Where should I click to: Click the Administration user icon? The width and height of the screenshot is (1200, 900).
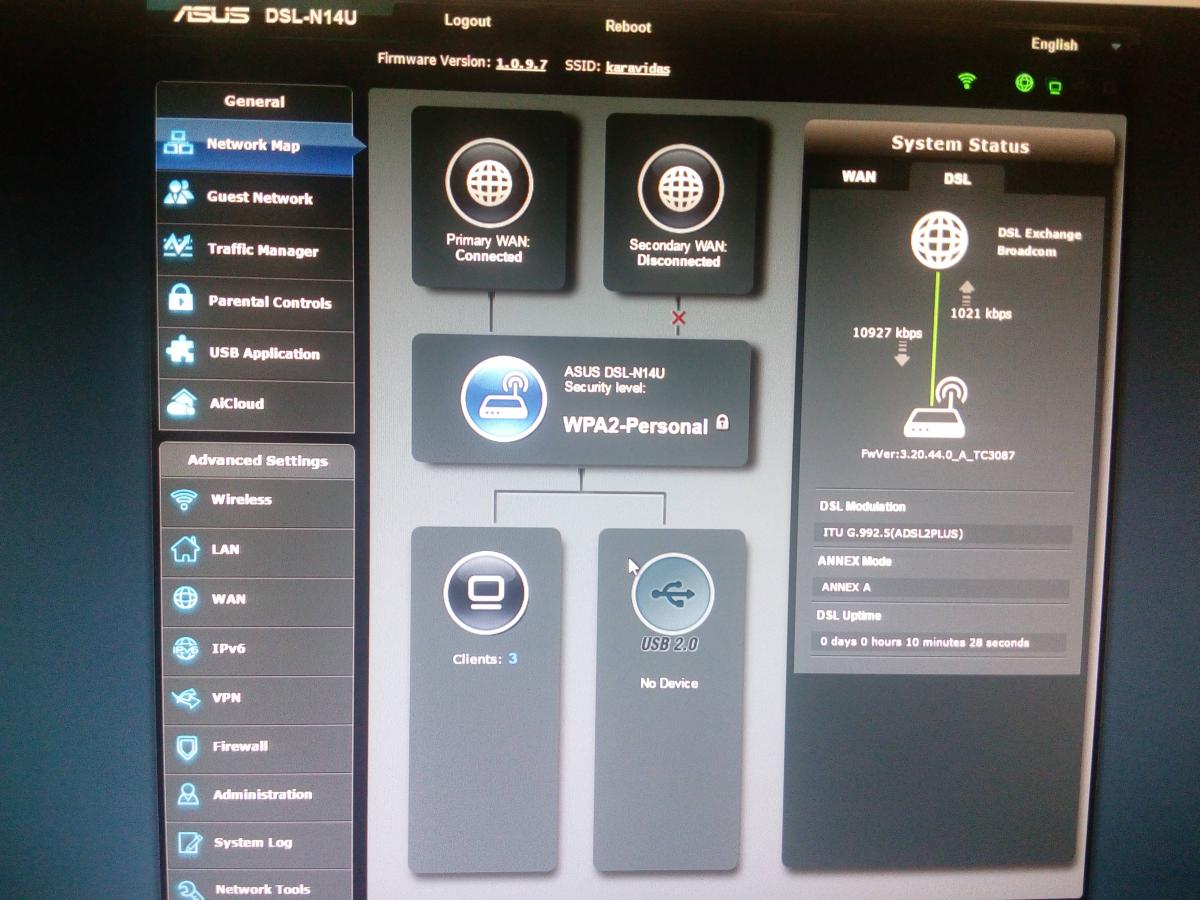188,794
